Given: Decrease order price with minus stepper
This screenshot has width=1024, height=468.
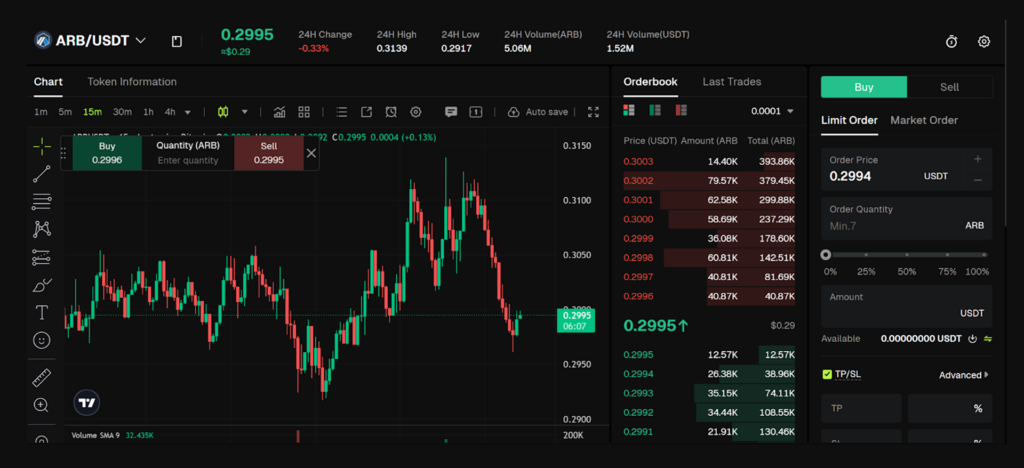Looking at the screenshot, I should pos(978,180).
